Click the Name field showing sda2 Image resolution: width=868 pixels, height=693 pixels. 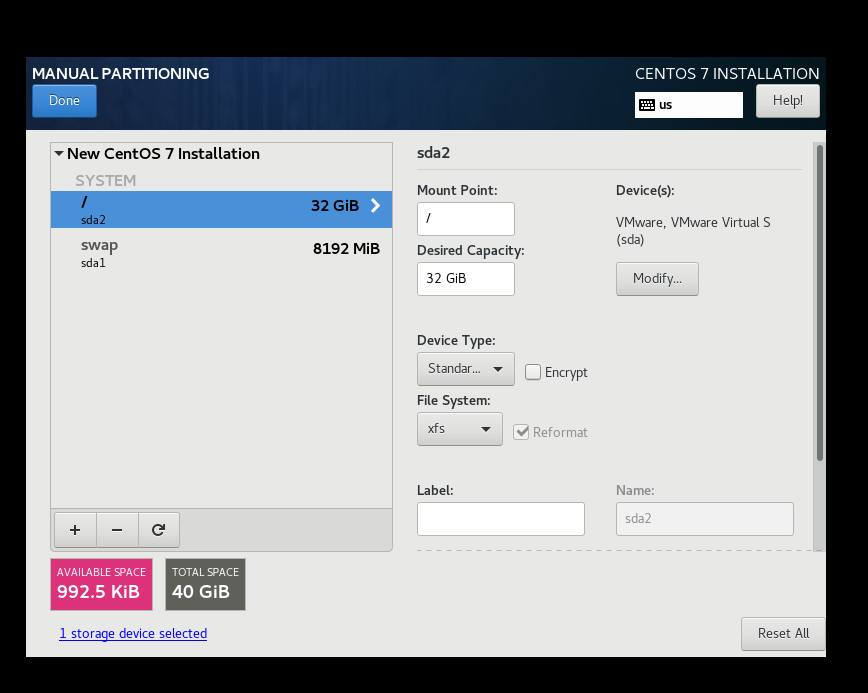pos(705,519)
